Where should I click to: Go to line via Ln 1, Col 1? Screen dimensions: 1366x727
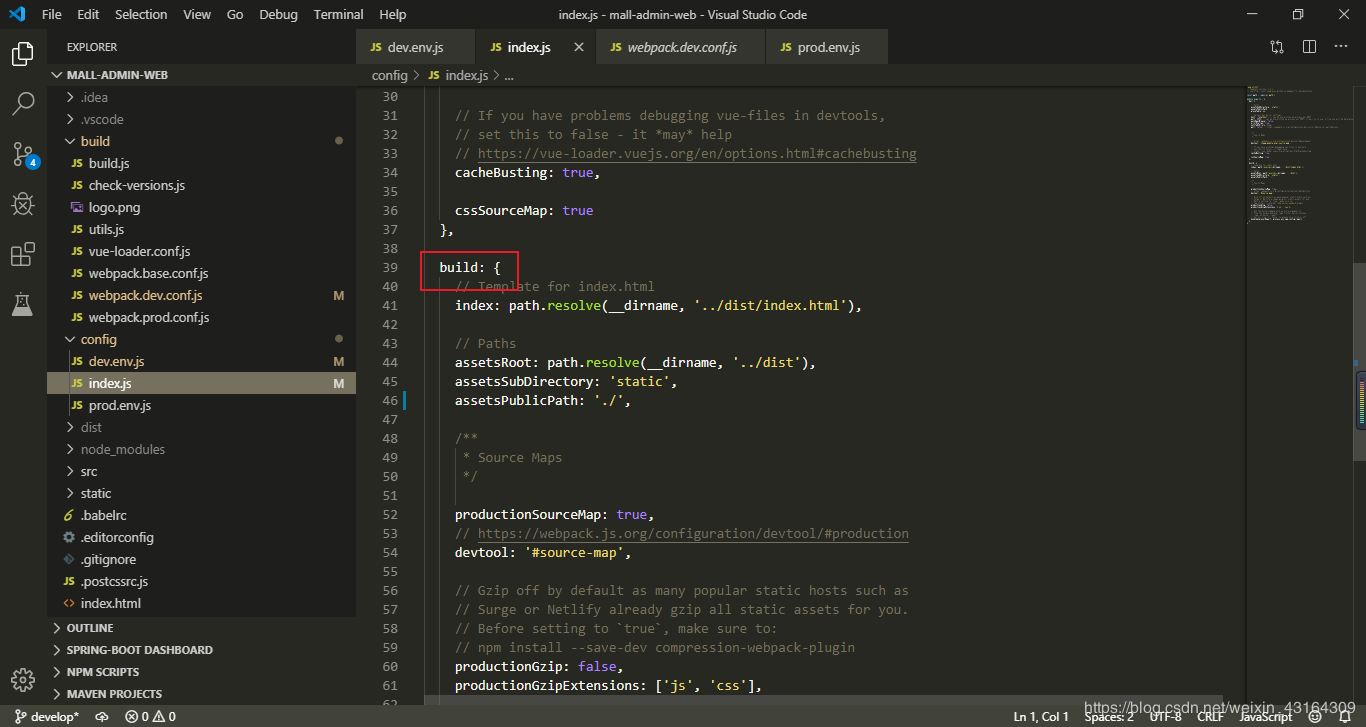(x=1041, y=716)
